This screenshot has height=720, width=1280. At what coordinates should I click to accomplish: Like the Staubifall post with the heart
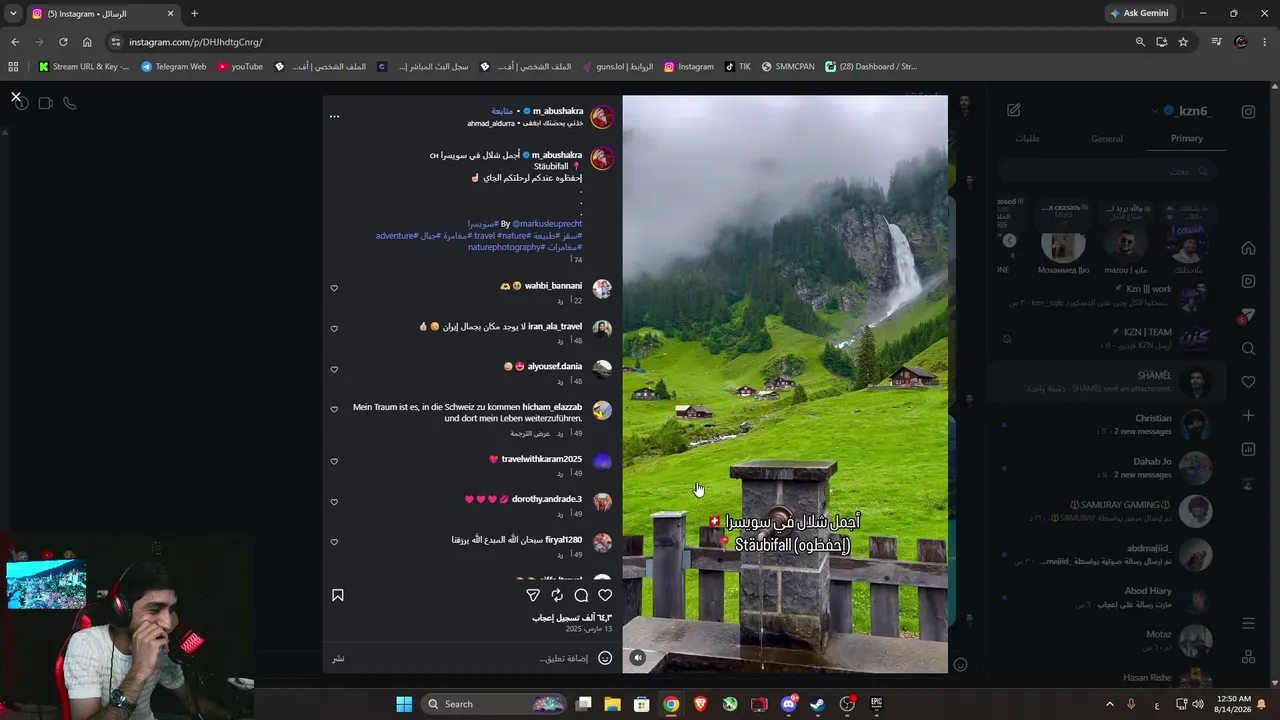[x=605, y=595]
